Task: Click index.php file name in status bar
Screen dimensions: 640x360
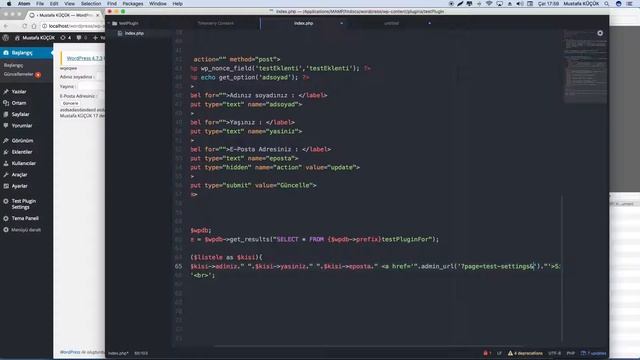Action: [x=118, y=353]
